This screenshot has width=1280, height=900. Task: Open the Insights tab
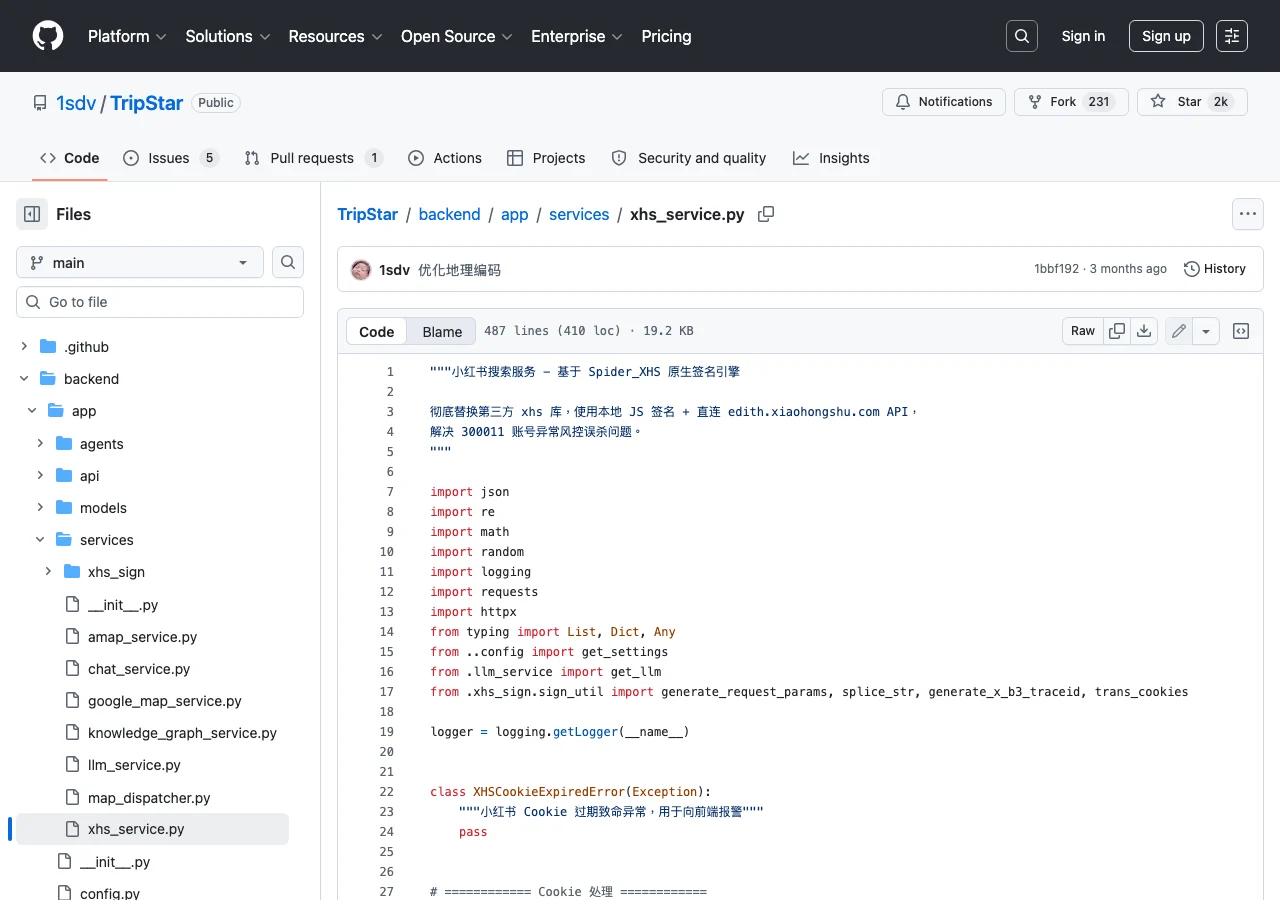tap(831, 158)
